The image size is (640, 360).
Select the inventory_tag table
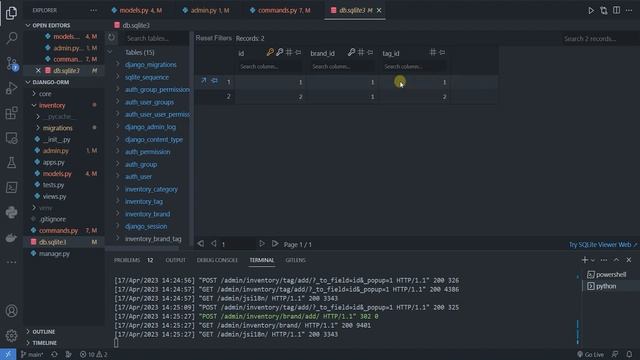coord(144,201)
